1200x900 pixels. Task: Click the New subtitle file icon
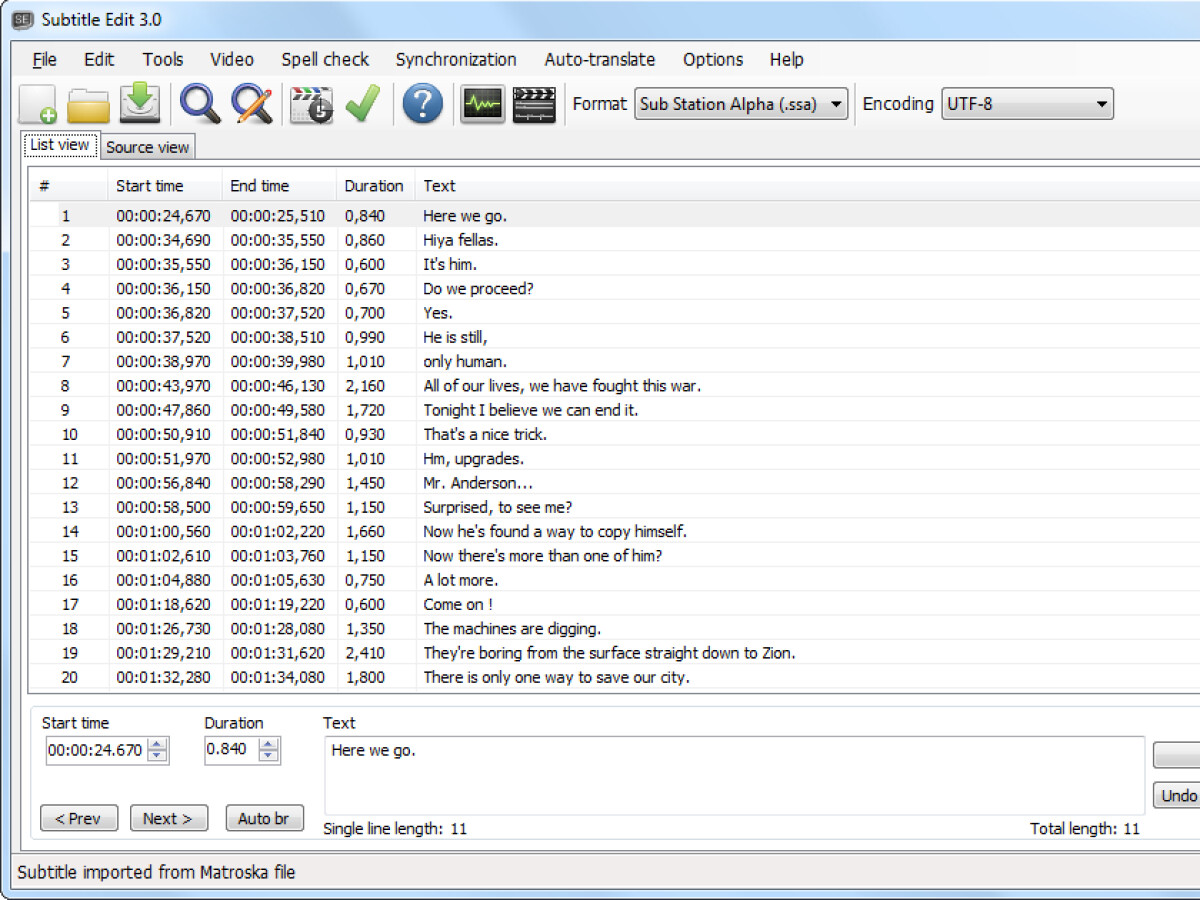[x=38, y=104]
